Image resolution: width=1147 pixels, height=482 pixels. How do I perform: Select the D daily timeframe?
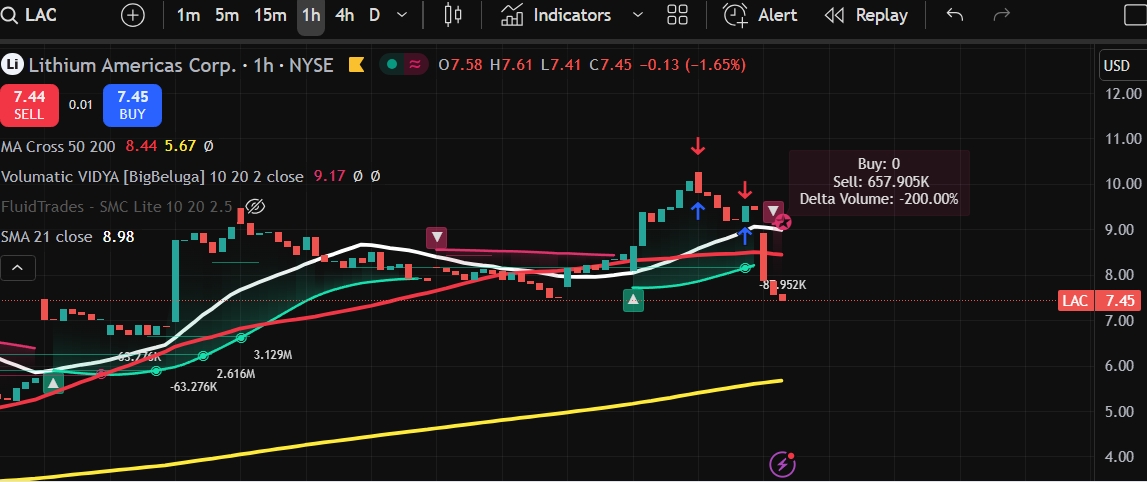(375, 15)
